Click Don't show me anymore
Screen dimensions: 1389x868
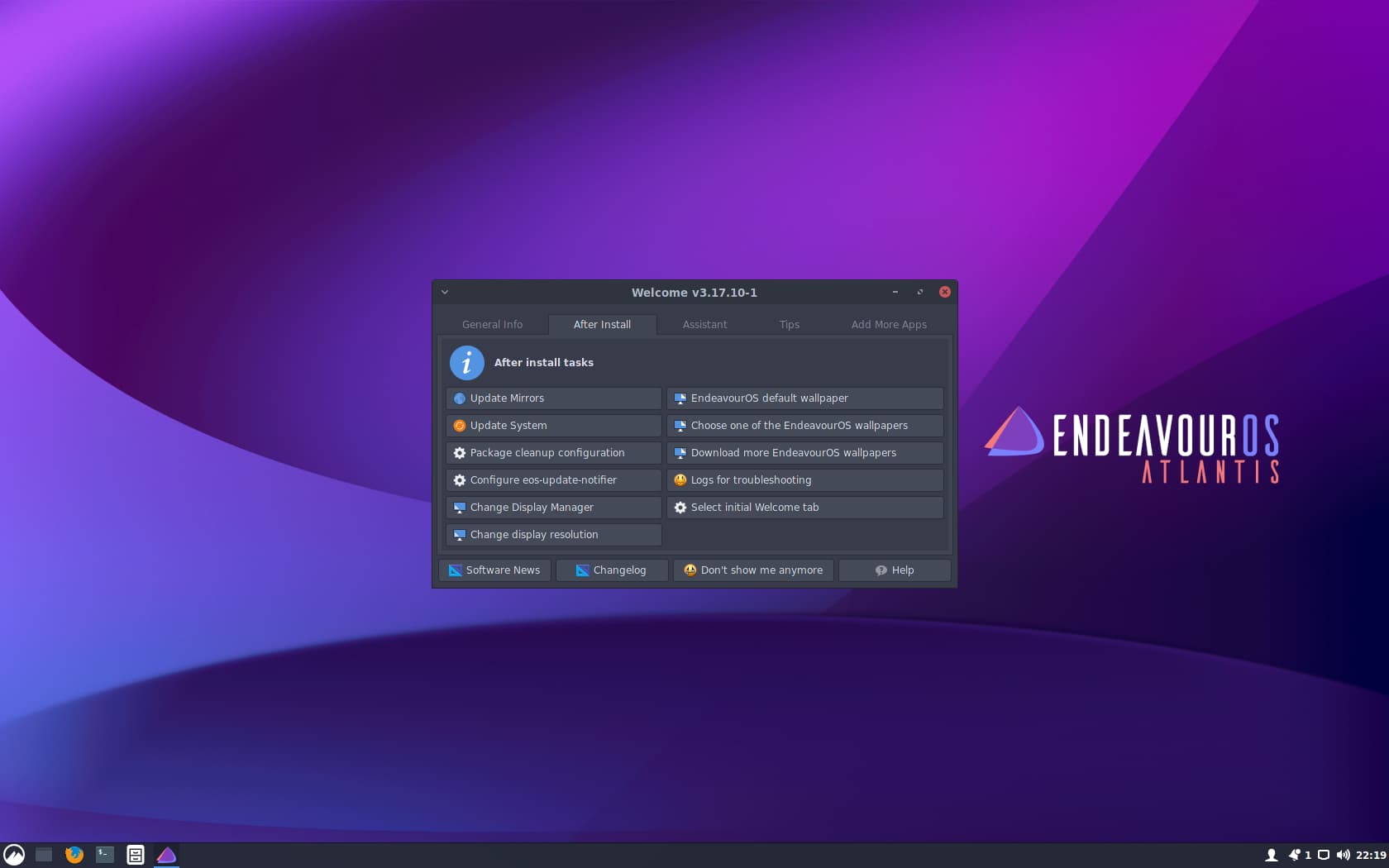[753, 570]
